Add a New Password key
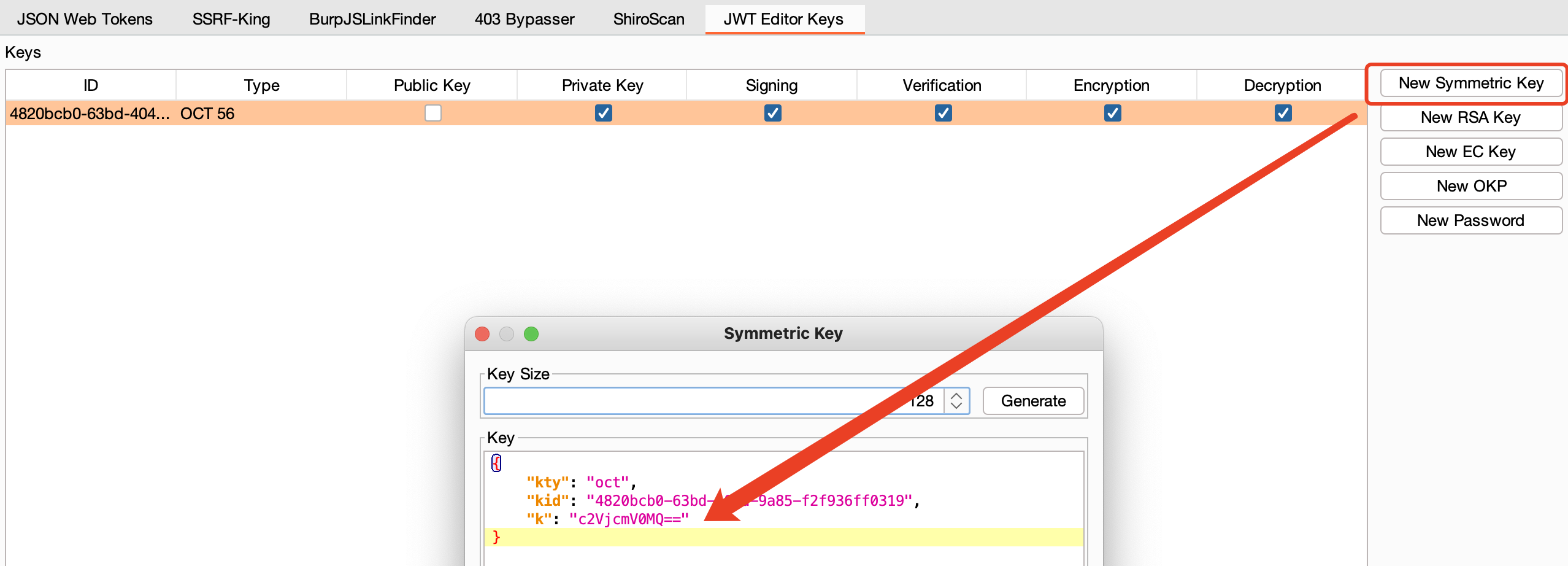 [1471, 220]
